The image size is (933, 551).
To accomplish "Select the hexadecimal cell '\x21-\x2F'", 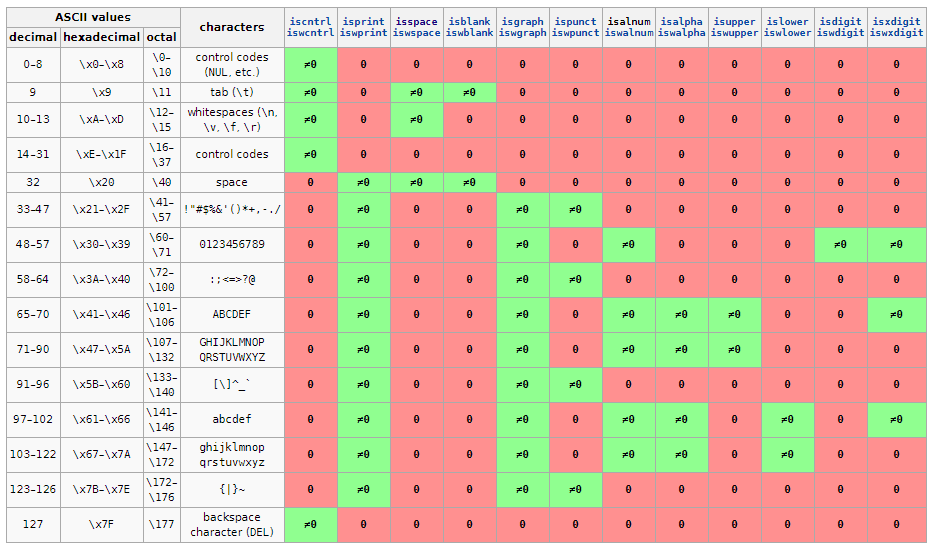I will pyautogui.click(x=102, y=209).
